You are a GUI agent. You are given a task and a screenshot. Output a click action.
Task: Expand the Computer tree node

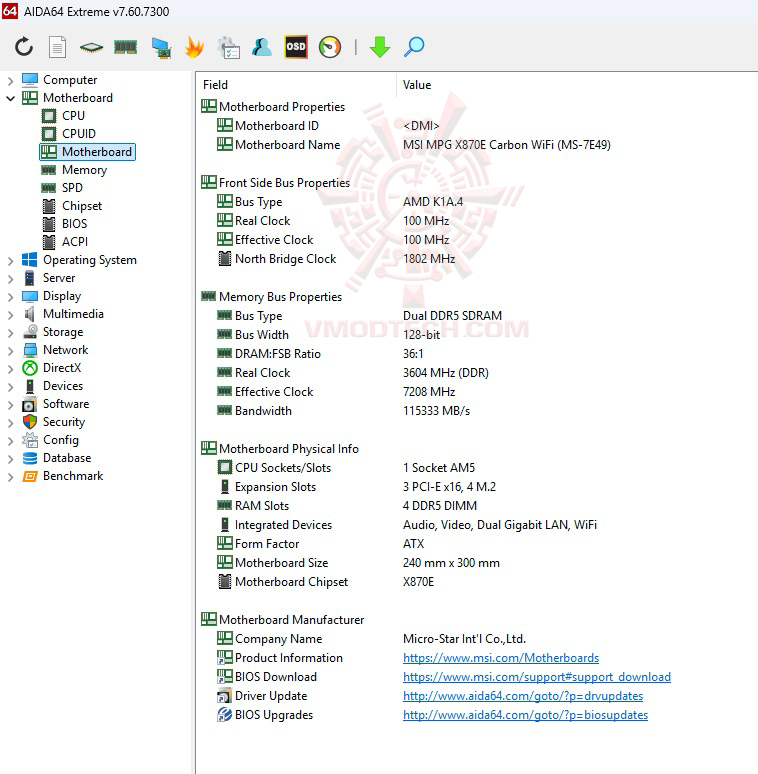(x=10, y=80)
